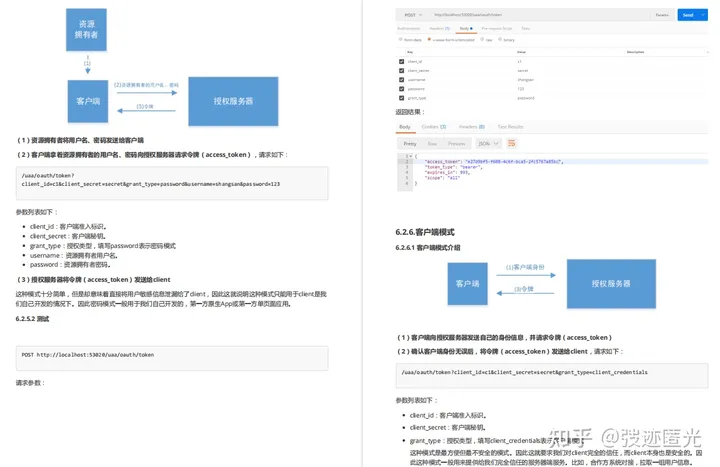Select the request Body tab with blue dot
Image resolution: width=720 pixels, height=467 pixels.
[x=466, y=28]
